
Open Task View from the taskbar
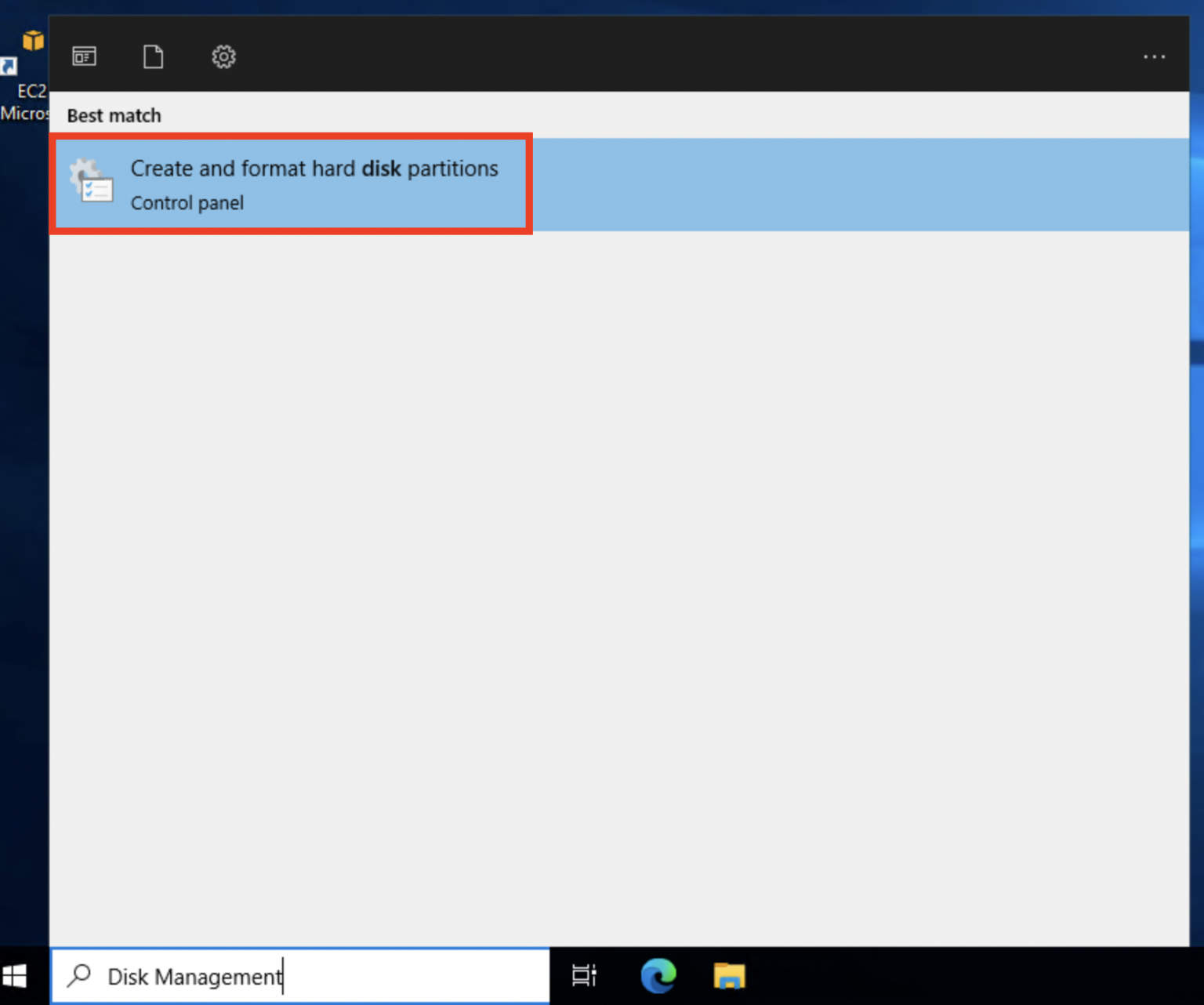click(583, 976)
